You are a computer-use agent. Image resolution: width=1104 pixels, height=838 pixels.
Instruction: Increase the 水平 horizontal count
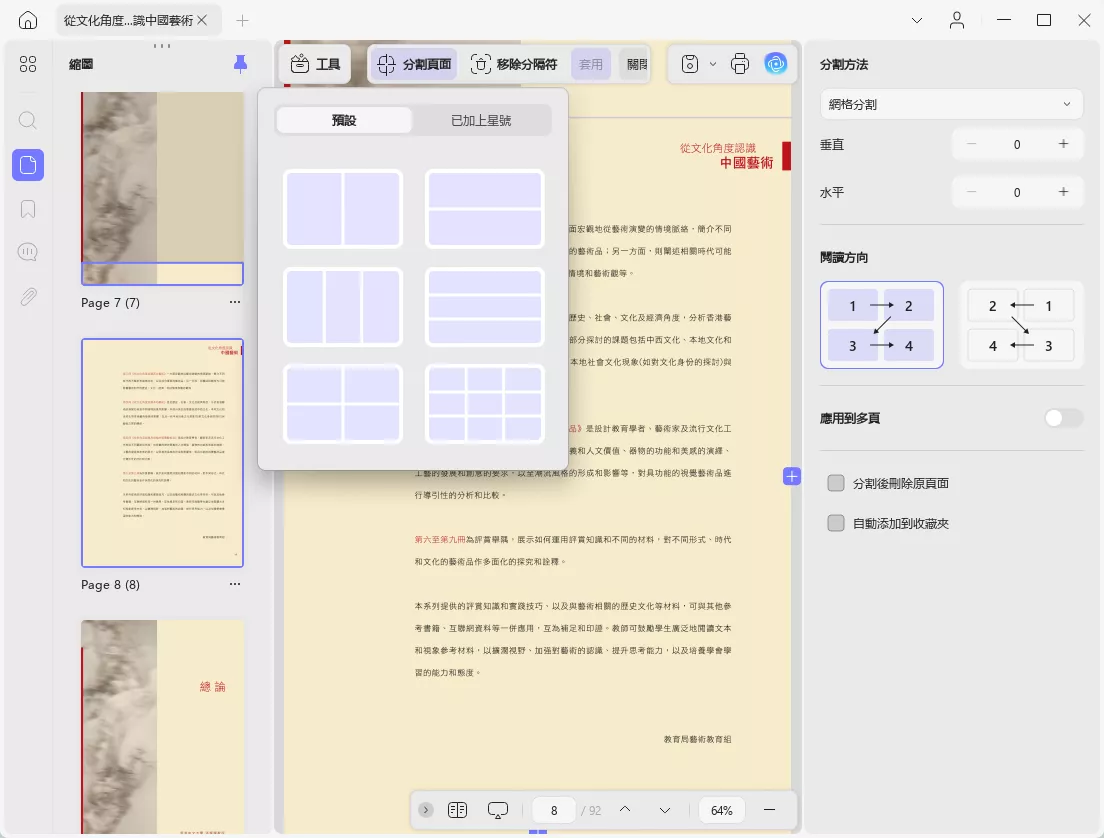pyautogui.click(x=1063, y=192)
